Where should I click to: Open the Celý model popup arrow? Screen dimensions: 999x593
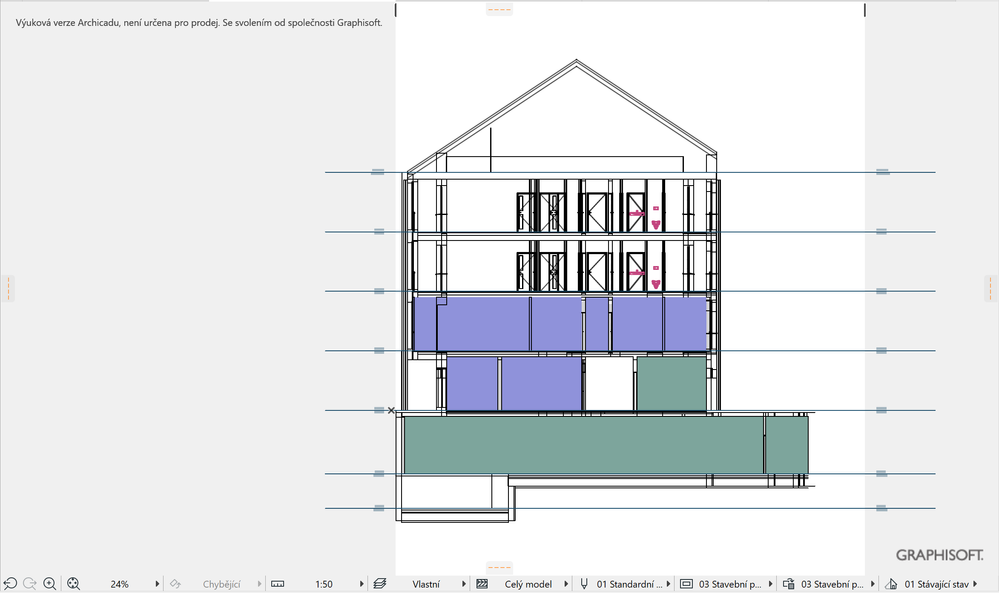[x=566, y=584]
